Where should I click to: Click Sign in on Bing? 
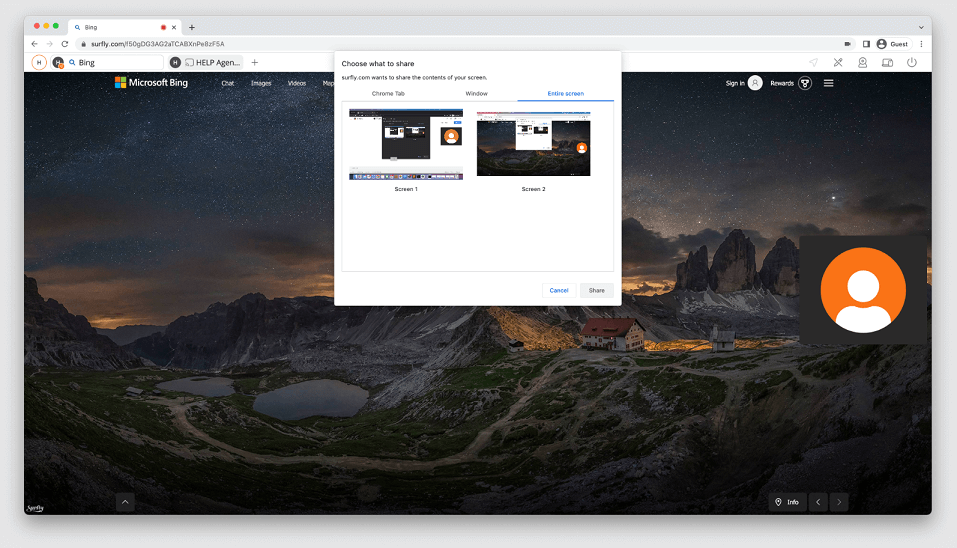point(735,83)
